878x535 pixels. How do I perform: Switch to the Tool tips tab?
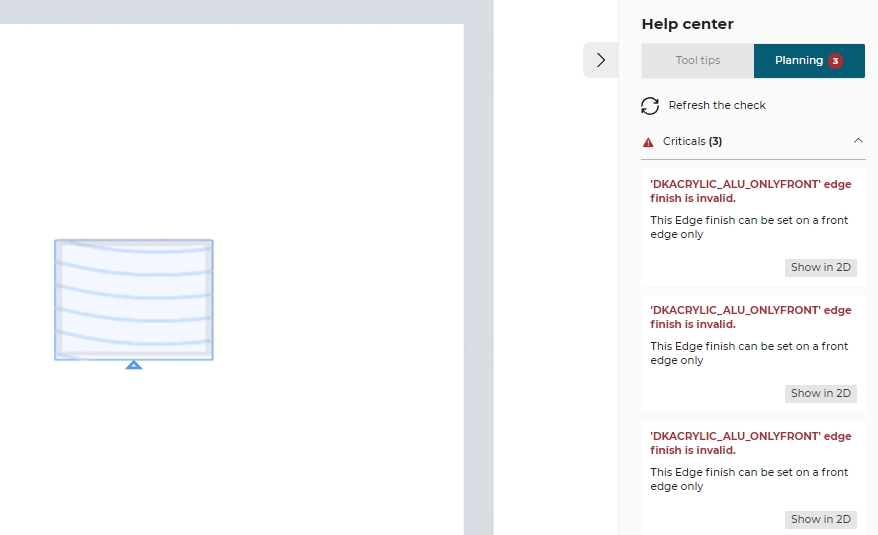click(x=697, y=61)
